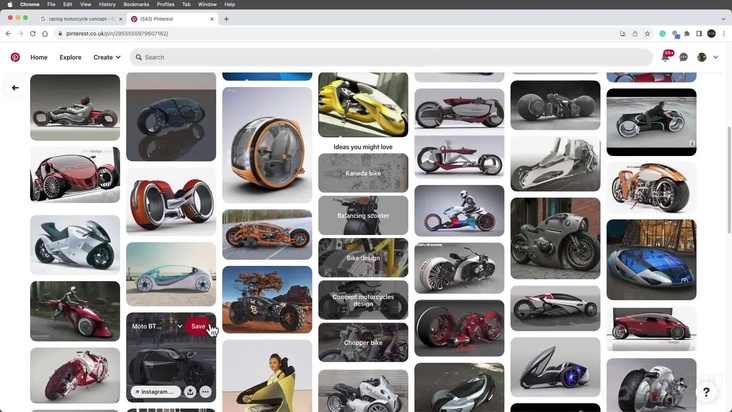This screenshot has width=732, height=412.
Task: Toggle the Chrome side panel icon
Action: 699,34
